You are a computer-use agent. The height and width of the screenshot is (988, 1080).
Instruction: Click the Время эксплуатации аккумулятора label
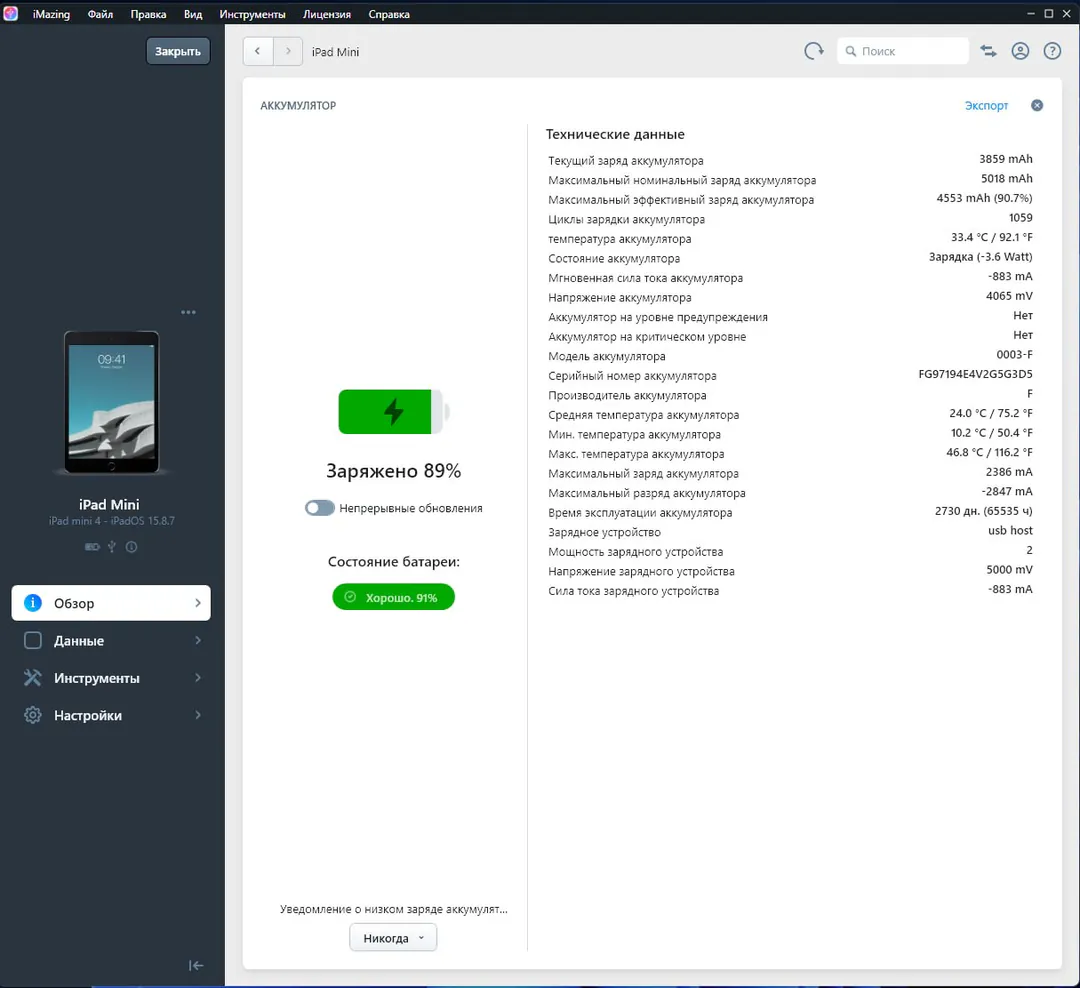point(640,513)
